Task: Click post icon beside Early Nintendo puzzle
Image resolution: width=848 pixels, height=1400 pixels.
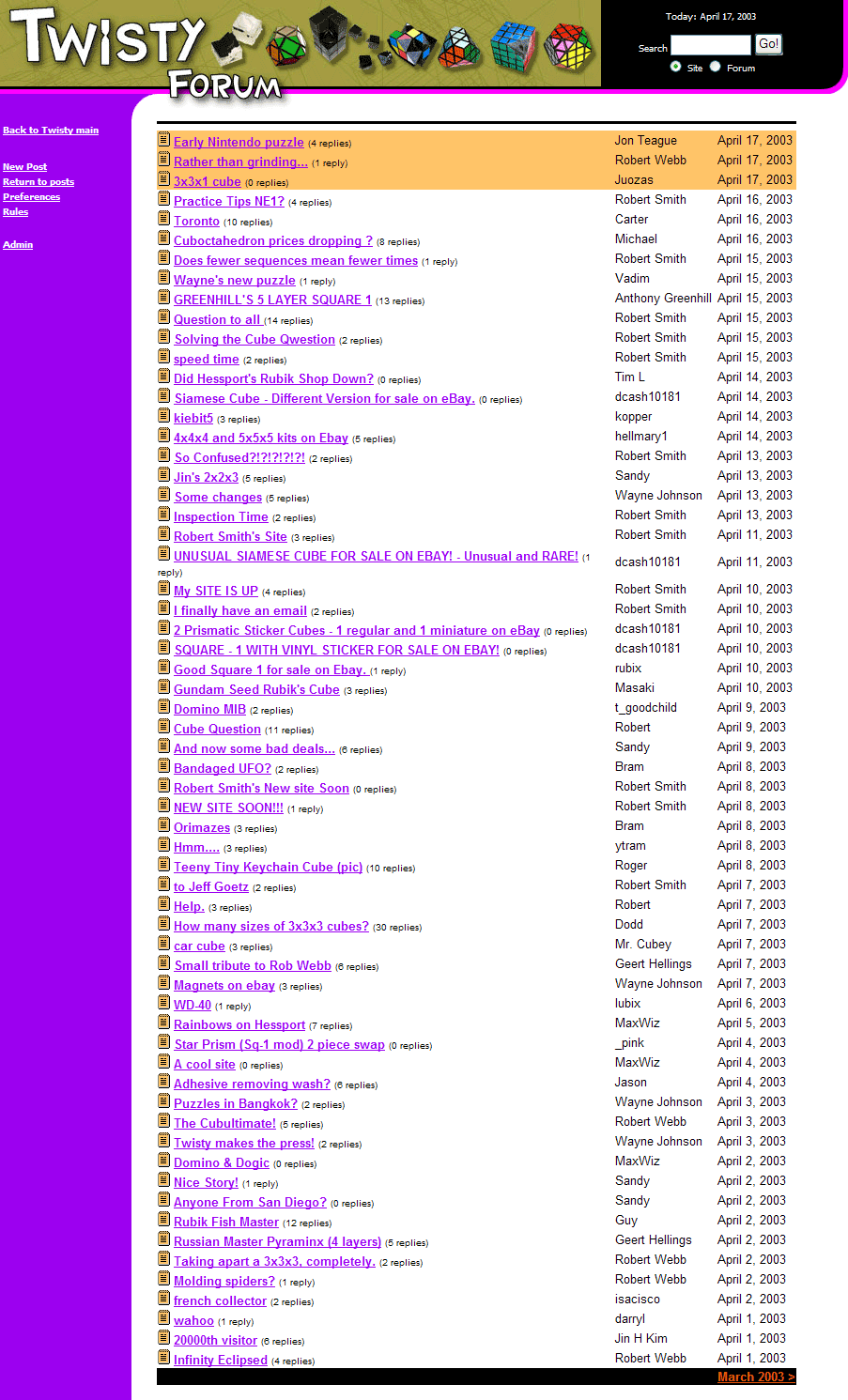Action: 163,140
